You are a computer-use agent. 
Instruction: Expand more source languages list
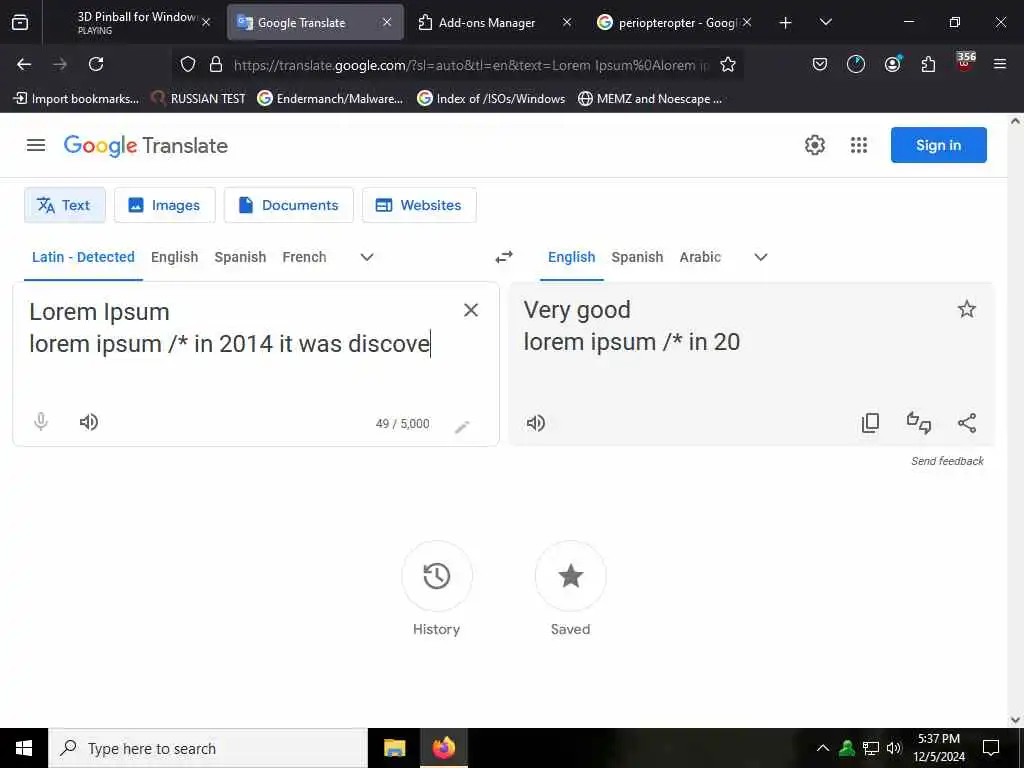click(x=367, y=257)
